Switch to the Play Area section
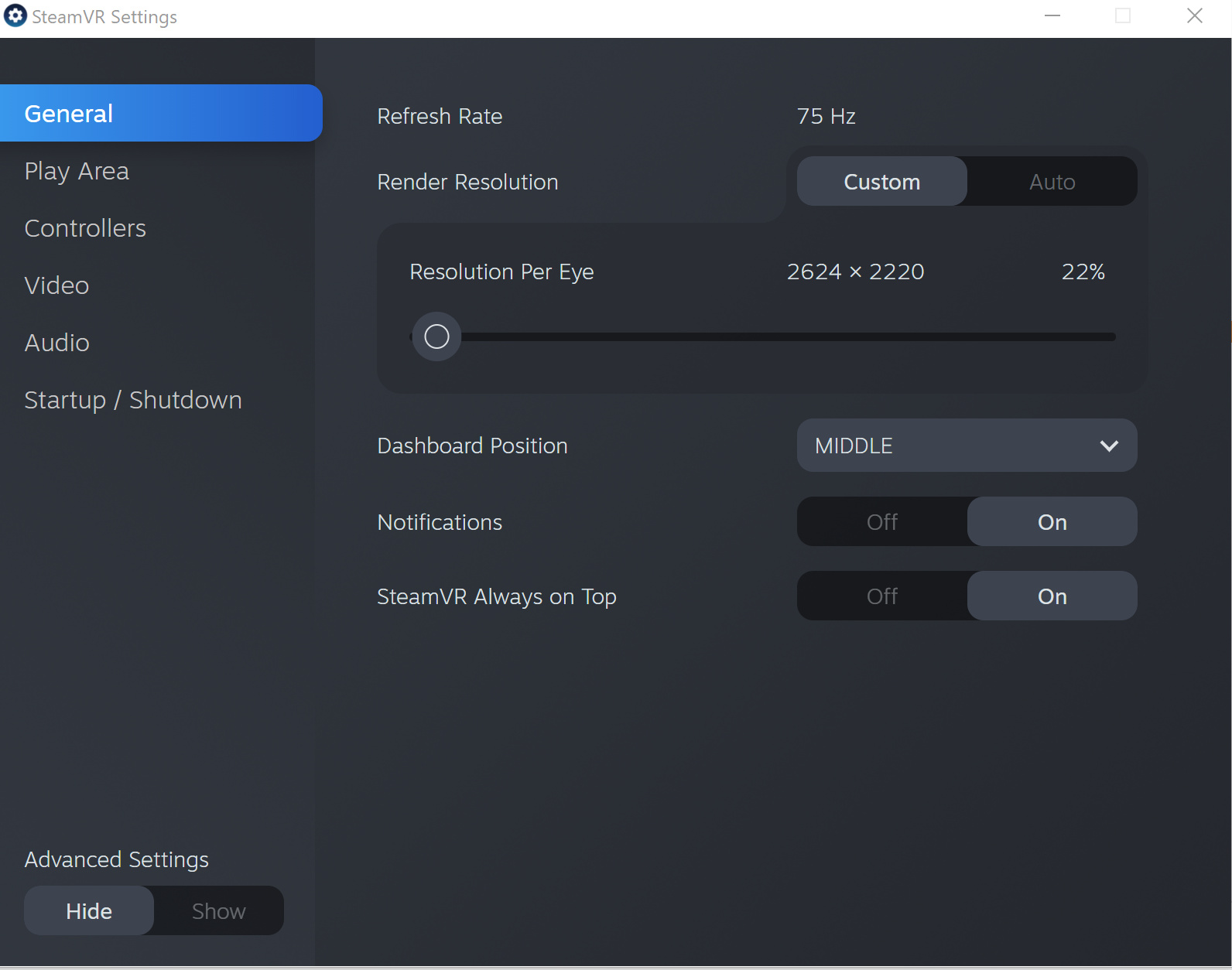Screen dimensions: 1232x970 click(77, 171)
